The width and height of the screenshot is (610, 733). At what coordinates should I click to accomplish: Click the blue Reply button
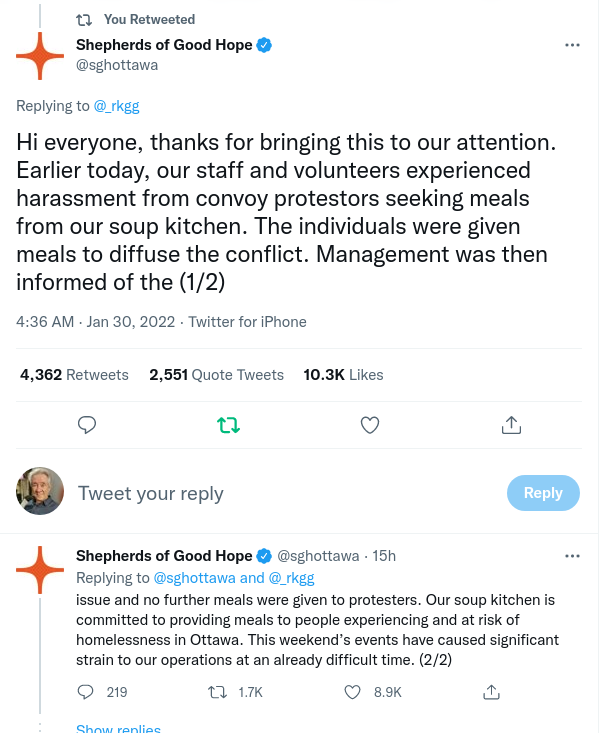[x=543, y=493]
